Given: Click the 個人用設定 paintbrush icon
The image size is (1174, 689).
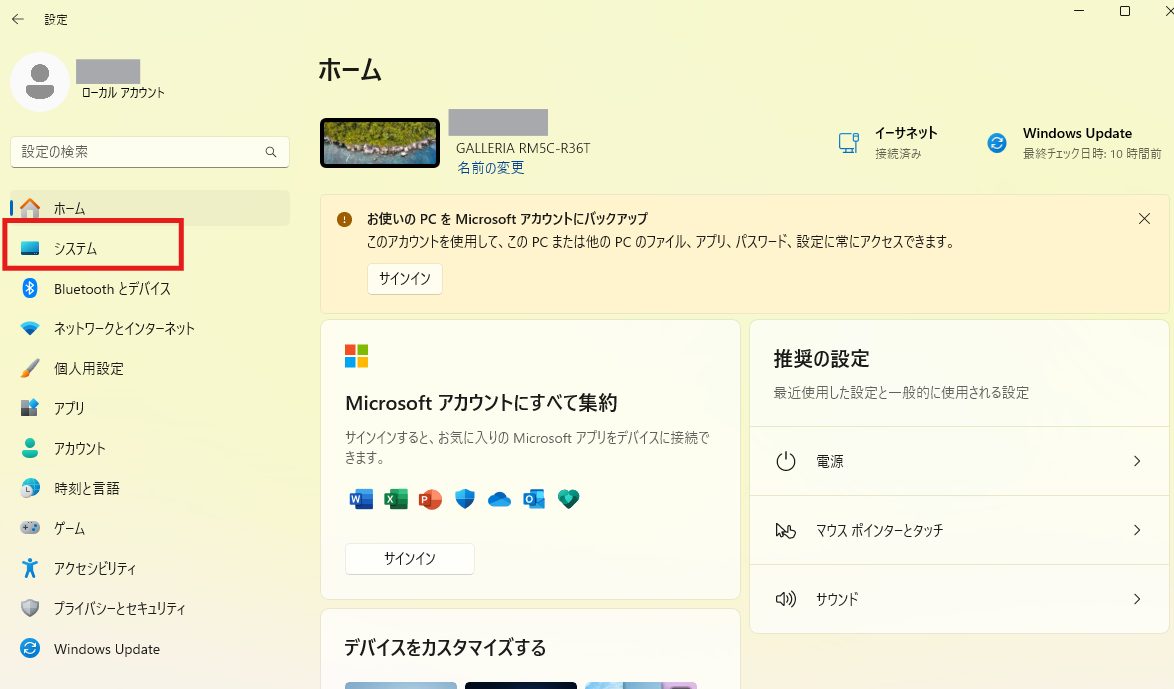Looking at the screenshot, I should tap(30, 368).
